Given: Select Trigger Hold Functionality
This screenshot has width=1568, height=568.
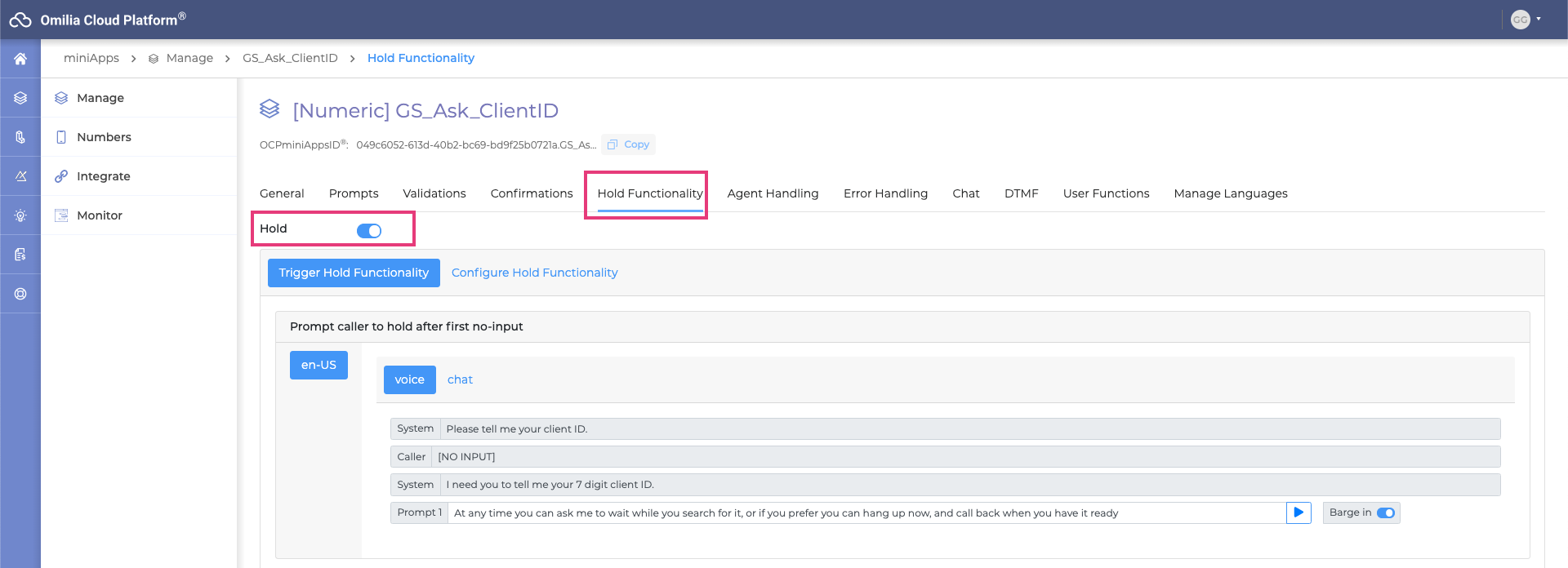Looking at the screenshot, I should pos(354,273).
